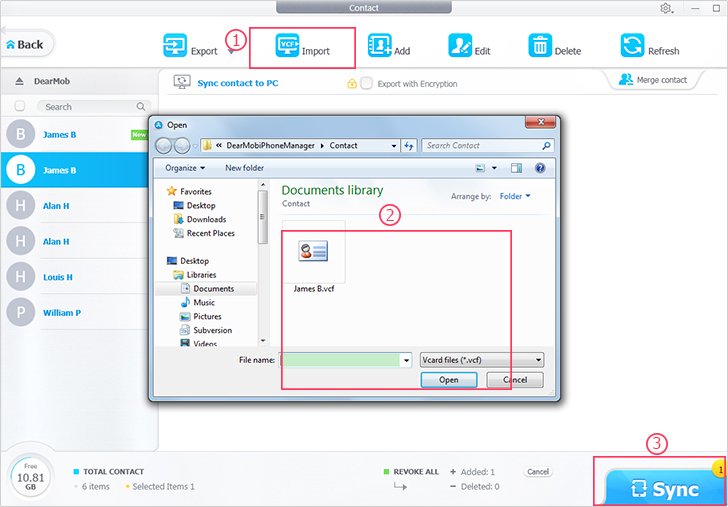Select the Subversion library
This screenshot has height=507, width=728.
coord(206,331)
